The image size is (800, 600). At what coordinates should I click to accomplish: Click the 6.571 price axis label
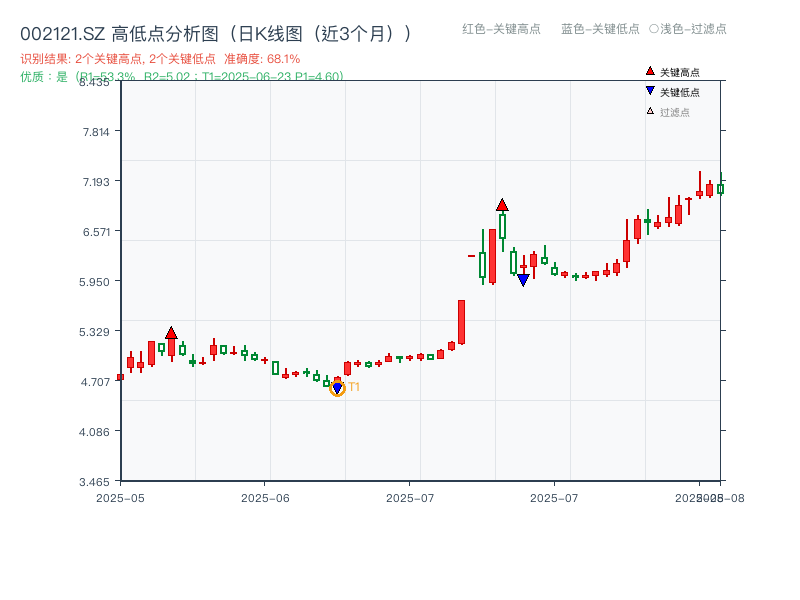96,232
